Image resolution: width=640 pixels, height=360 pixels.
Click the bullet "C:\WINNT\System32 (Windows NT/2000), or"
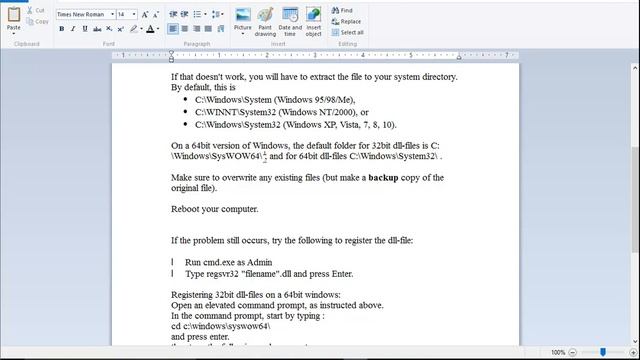point(282,112)
